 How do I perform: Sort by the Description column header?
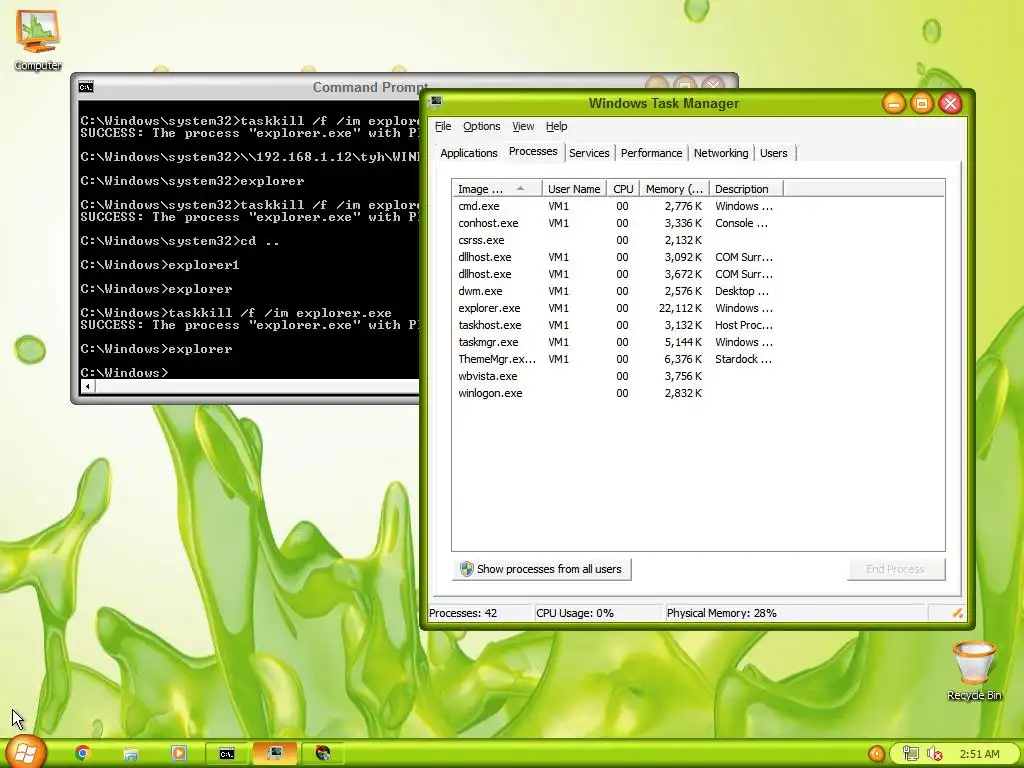tap(746, 189)
